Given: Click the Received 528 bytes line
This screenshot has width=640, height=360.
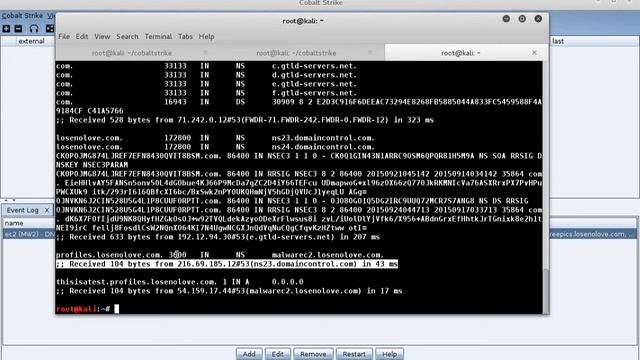Looking at the screenshot, I should 245,120.
